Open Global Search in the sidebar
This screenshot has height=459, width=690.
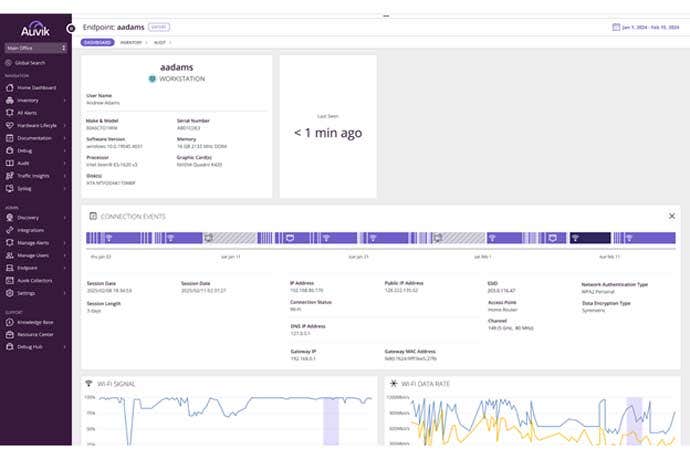pos(30,62)
